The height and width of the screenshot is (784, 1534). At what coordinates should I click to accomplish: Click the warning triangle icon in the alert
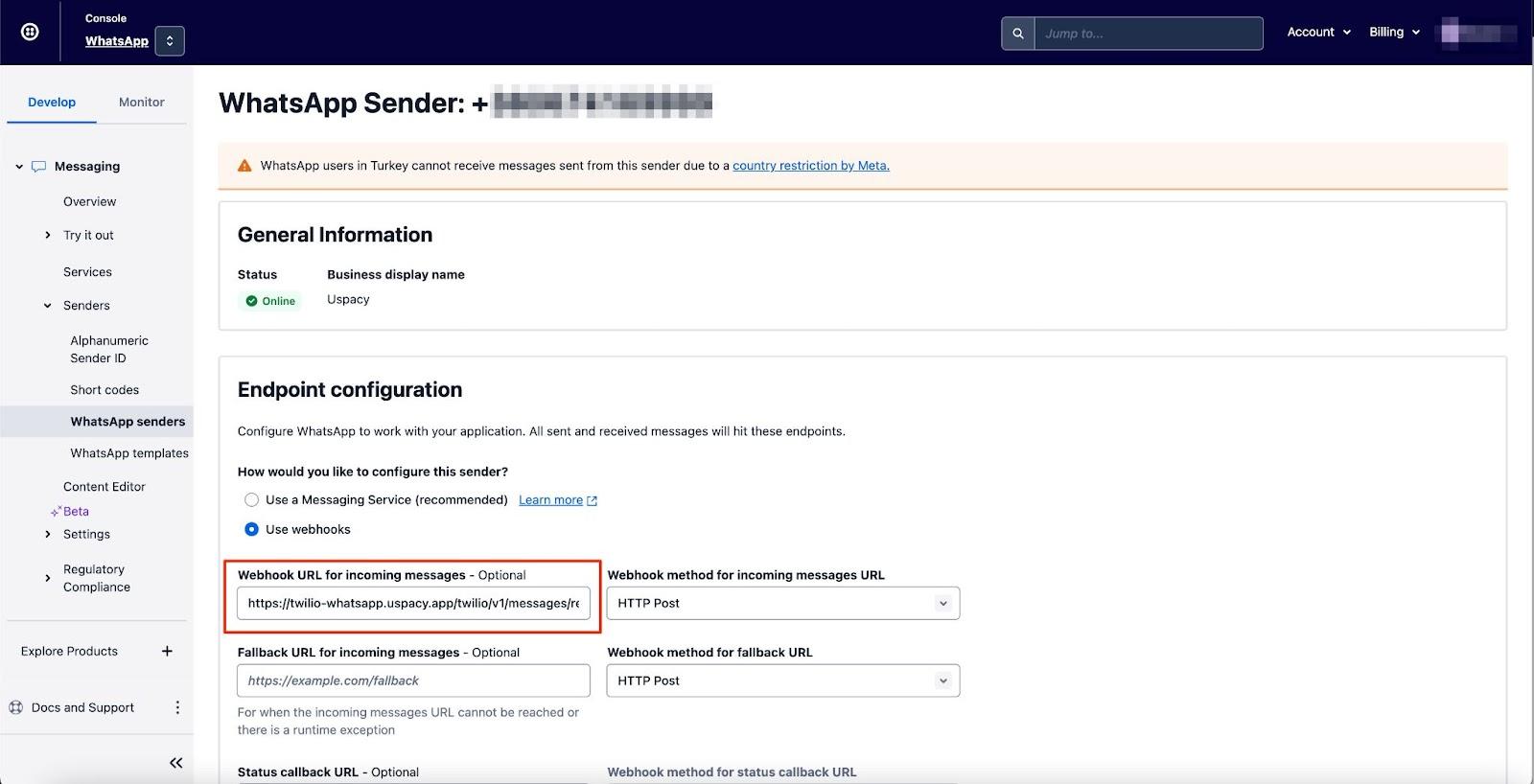(244, 165)
